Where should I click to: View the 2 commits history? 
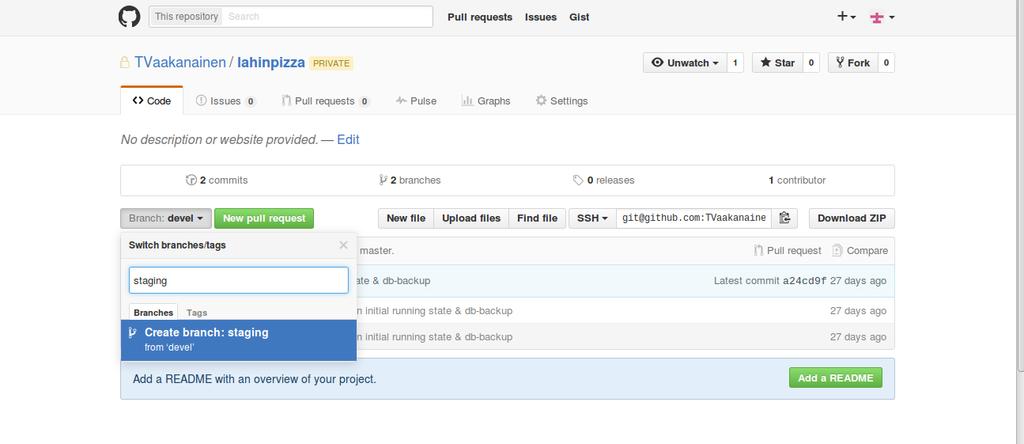(217, 180)
